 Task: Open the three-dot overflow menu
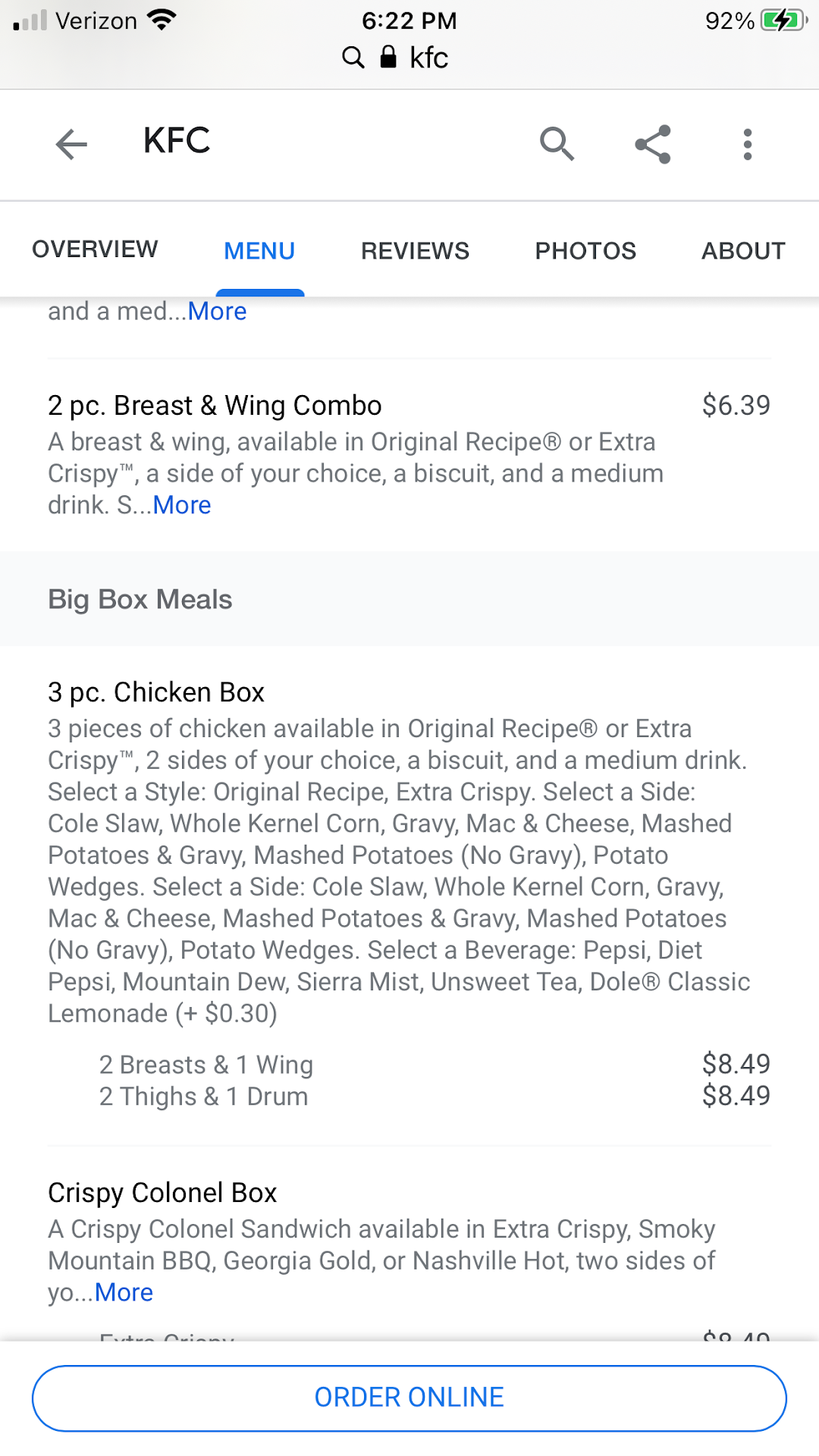coord(748,143)
